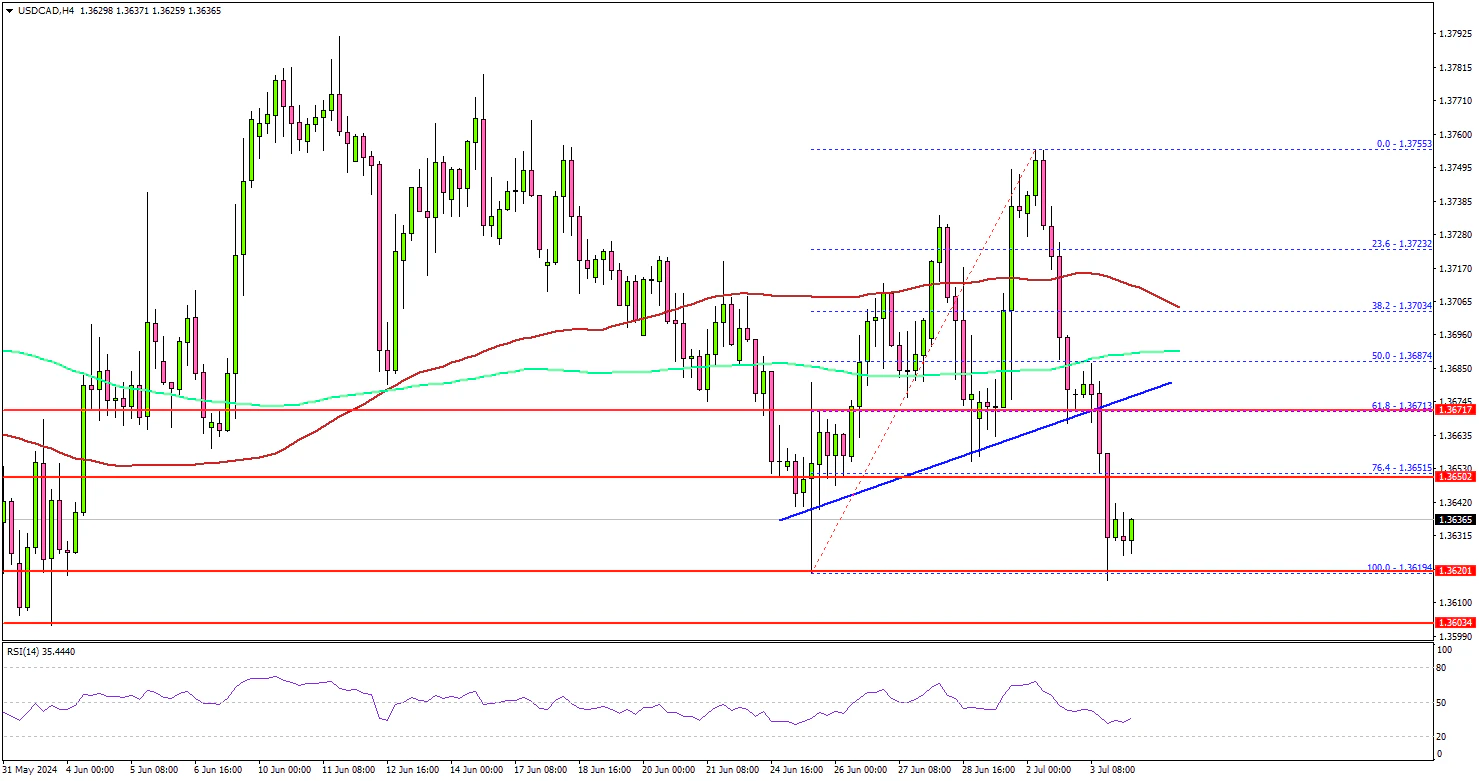The image size is (1479, 781).
Task: Click the black current price tag 1.36365
Action: [1455, 520]
